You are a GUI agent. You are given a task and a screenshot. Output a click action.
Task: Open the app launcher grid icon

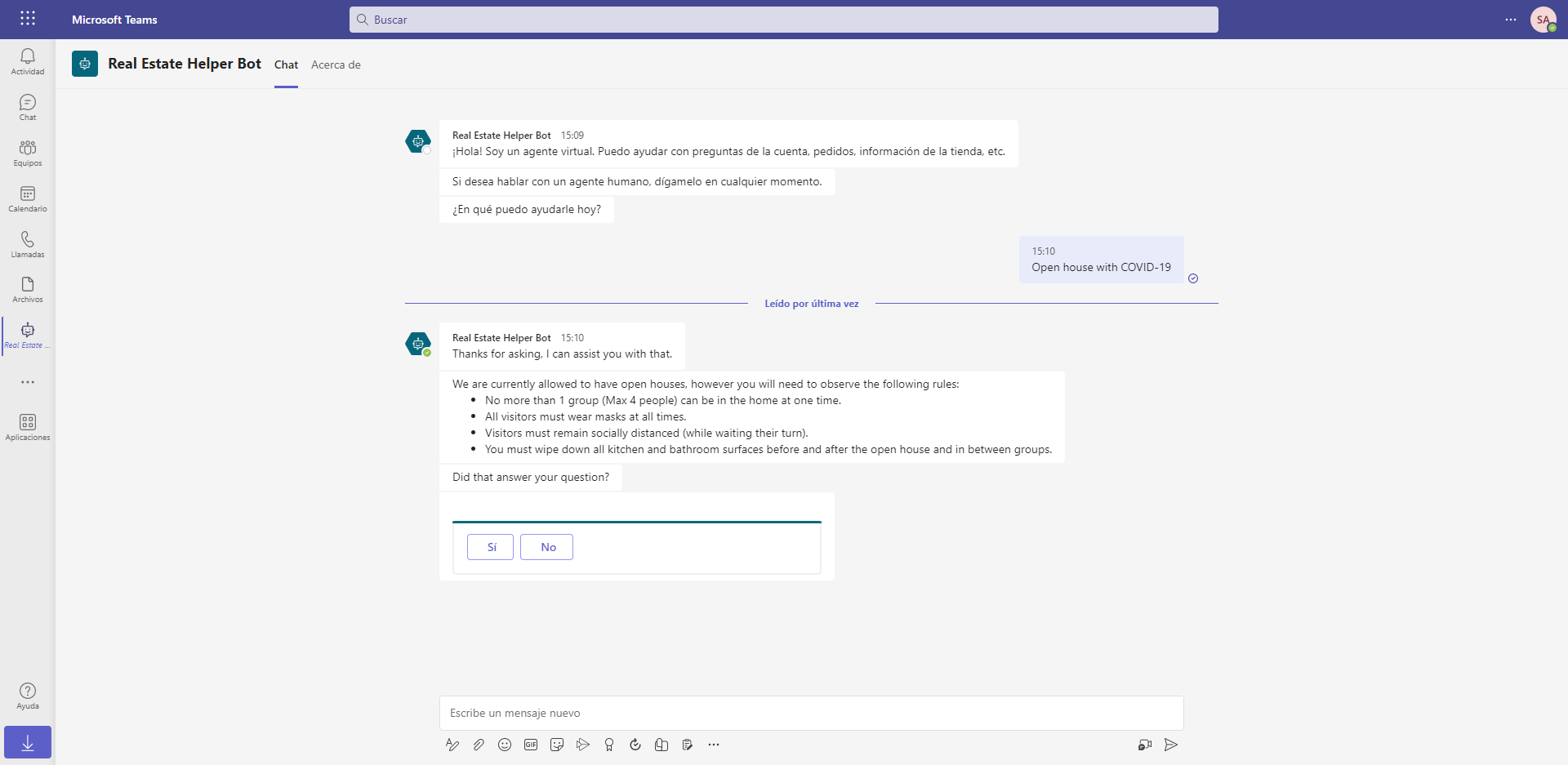click(28, 19)
